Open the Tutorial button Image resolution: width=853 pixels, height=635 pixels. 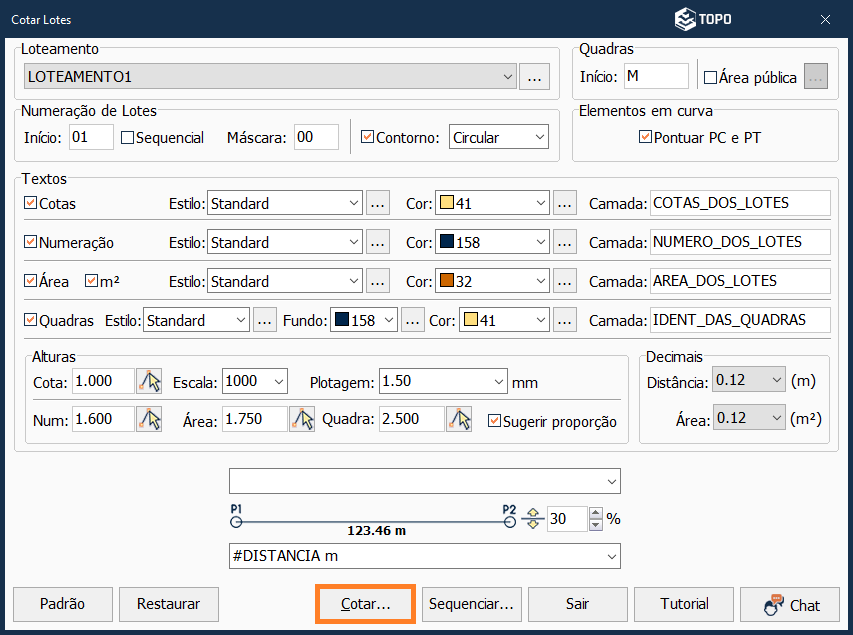684,604
